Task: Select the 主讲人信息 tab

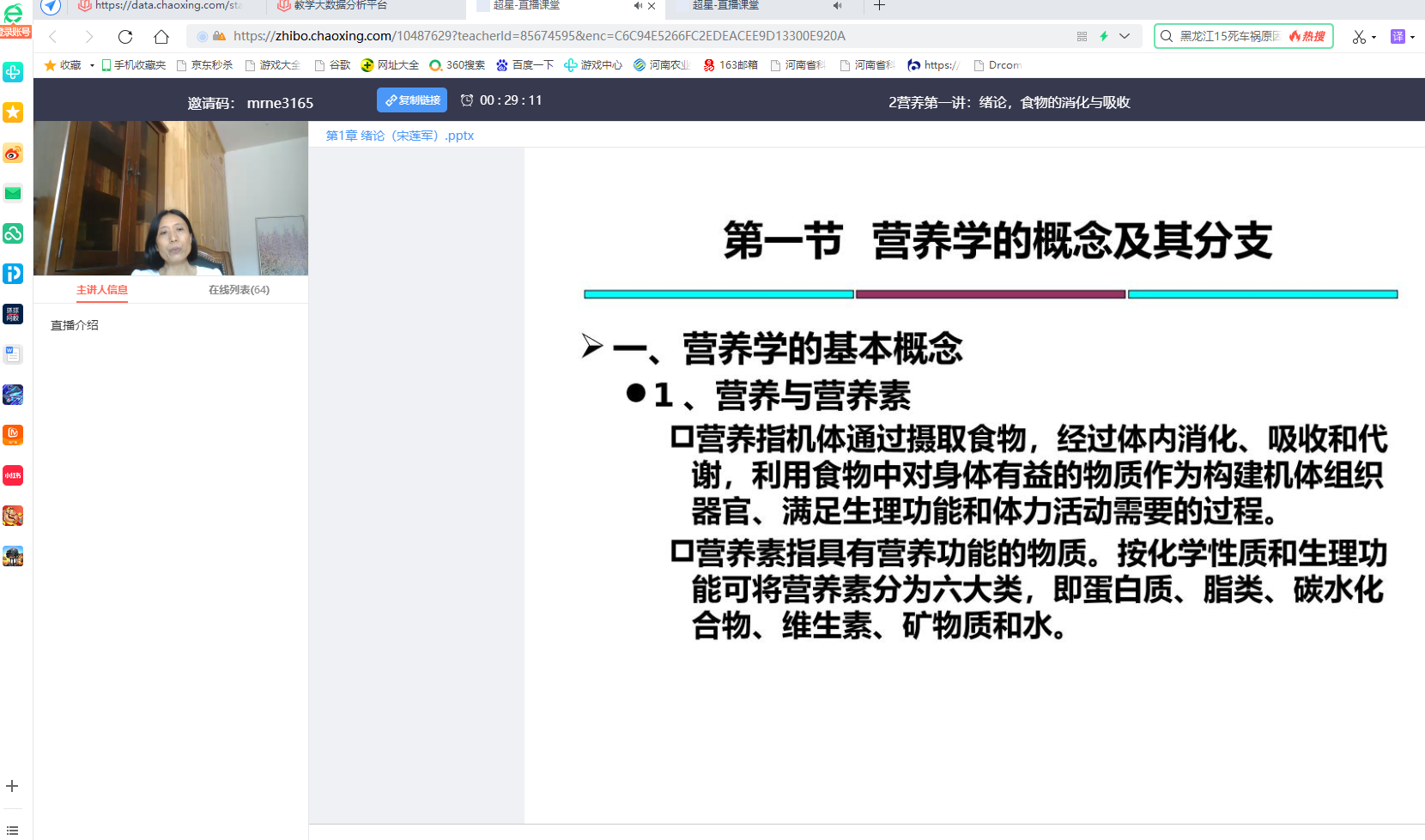Action: point(102,290)
